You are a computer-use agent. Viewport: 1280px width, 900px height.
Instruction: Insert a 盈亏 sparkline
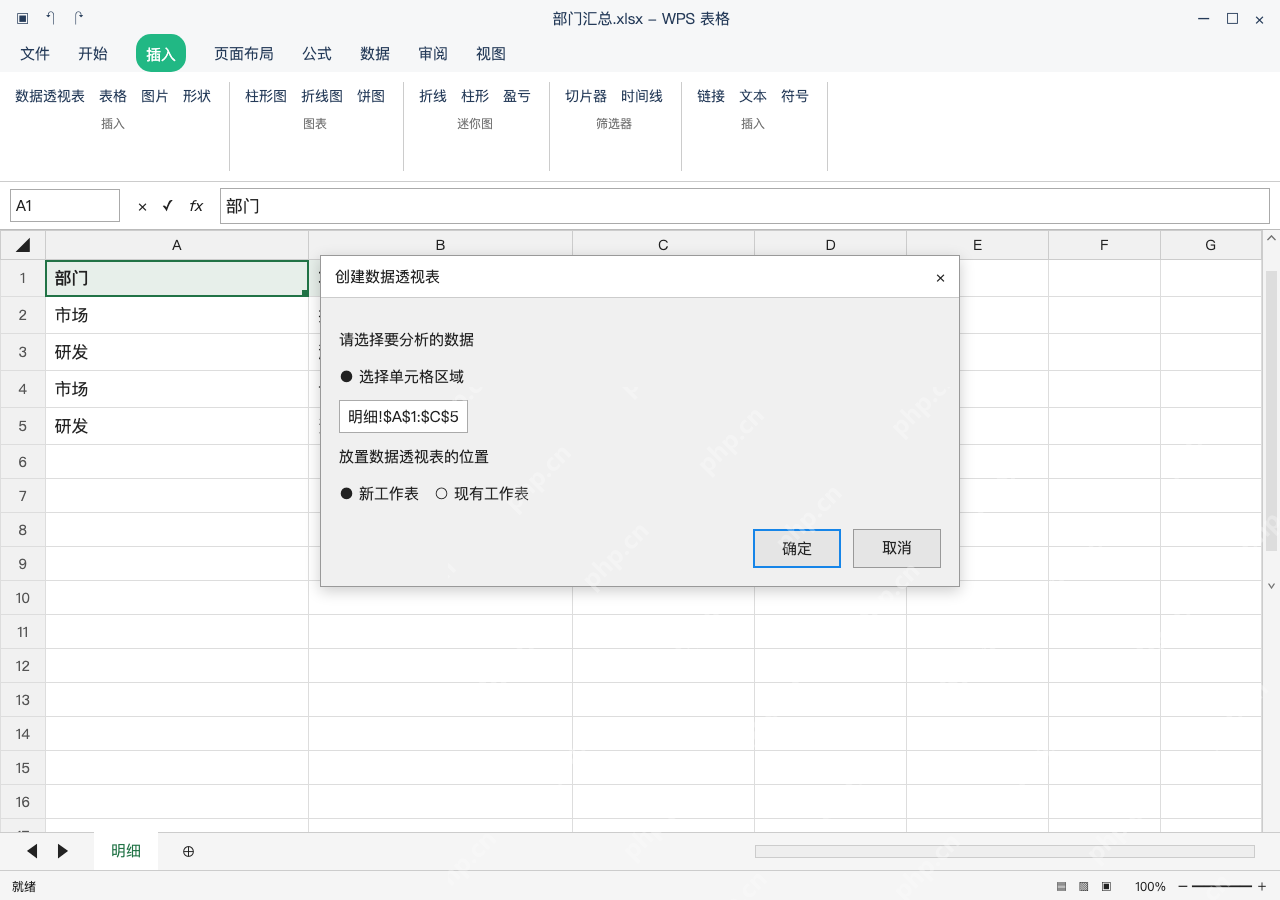517,96
